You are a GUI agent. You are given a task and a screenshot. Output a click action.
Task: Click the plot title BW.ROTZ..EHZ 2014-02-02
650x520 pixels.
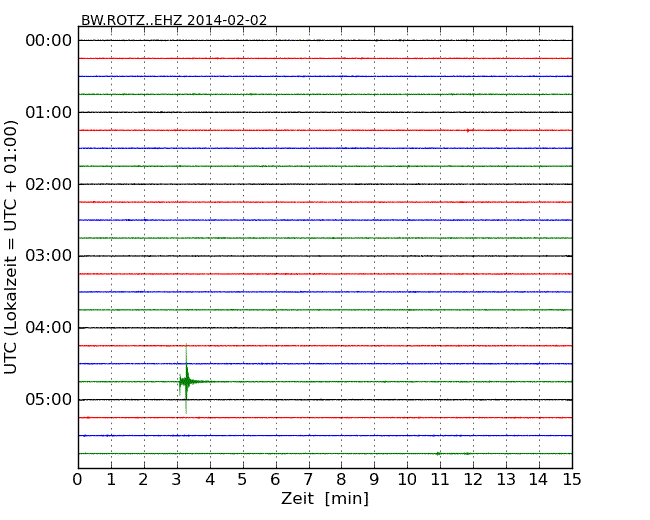pyautogui.click(x=174, y=20)
